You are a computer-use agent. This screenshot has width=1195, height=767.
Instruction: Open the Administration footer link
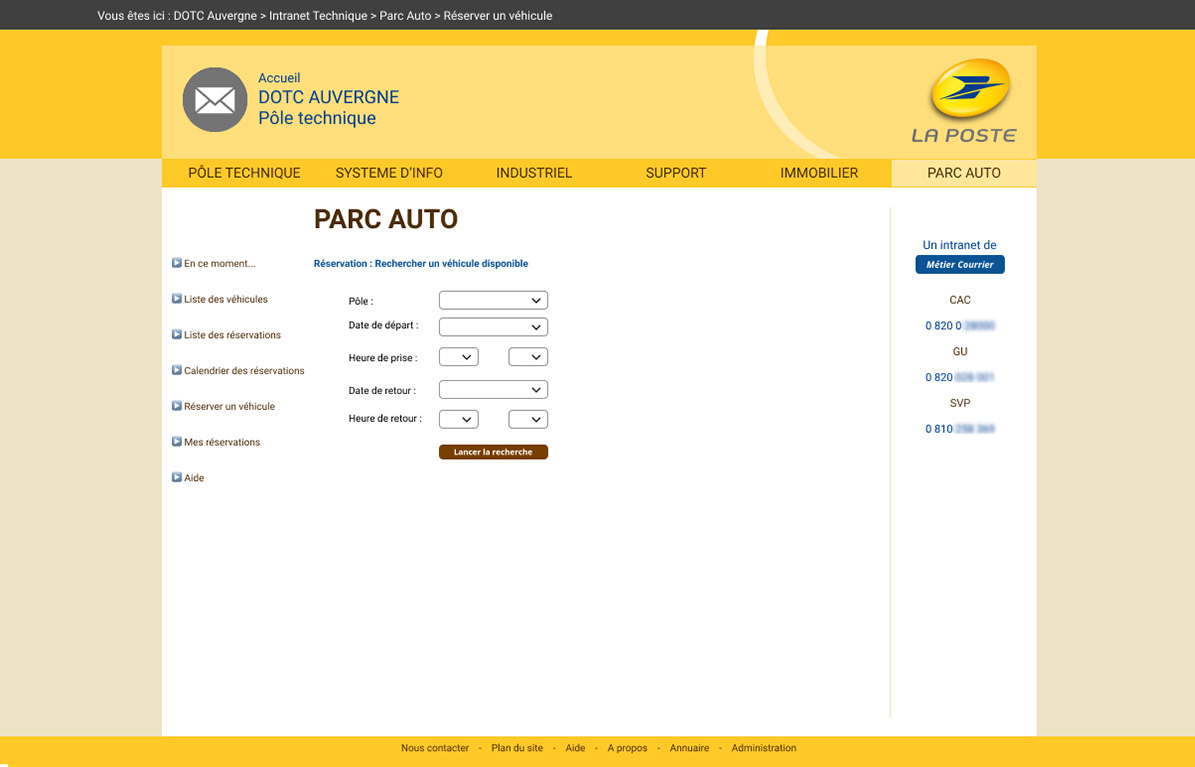[x=764, y=748]
